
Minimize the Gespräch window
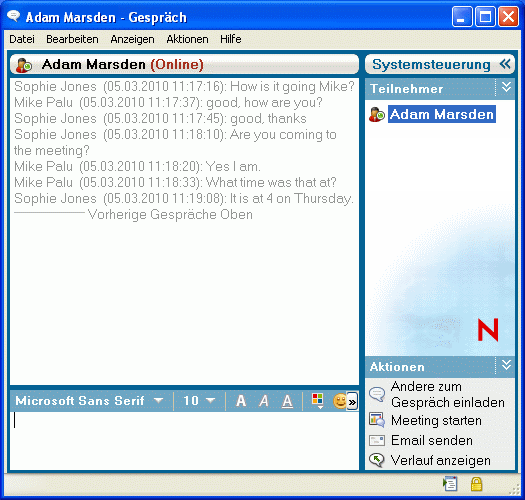point(461,16)
